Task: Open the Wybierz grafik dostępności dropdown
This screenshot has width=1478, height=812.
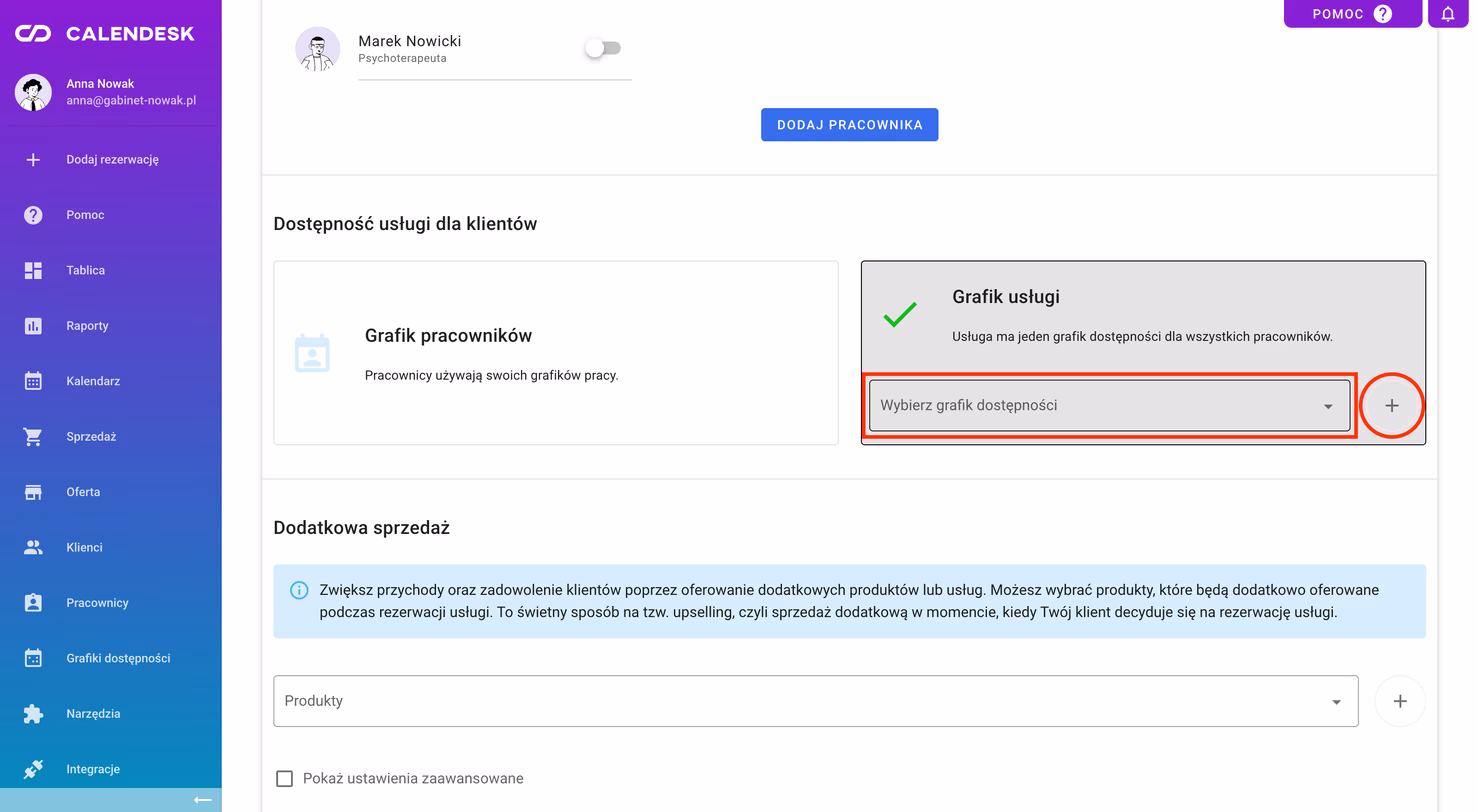Action: click(x=1109, y=405)
